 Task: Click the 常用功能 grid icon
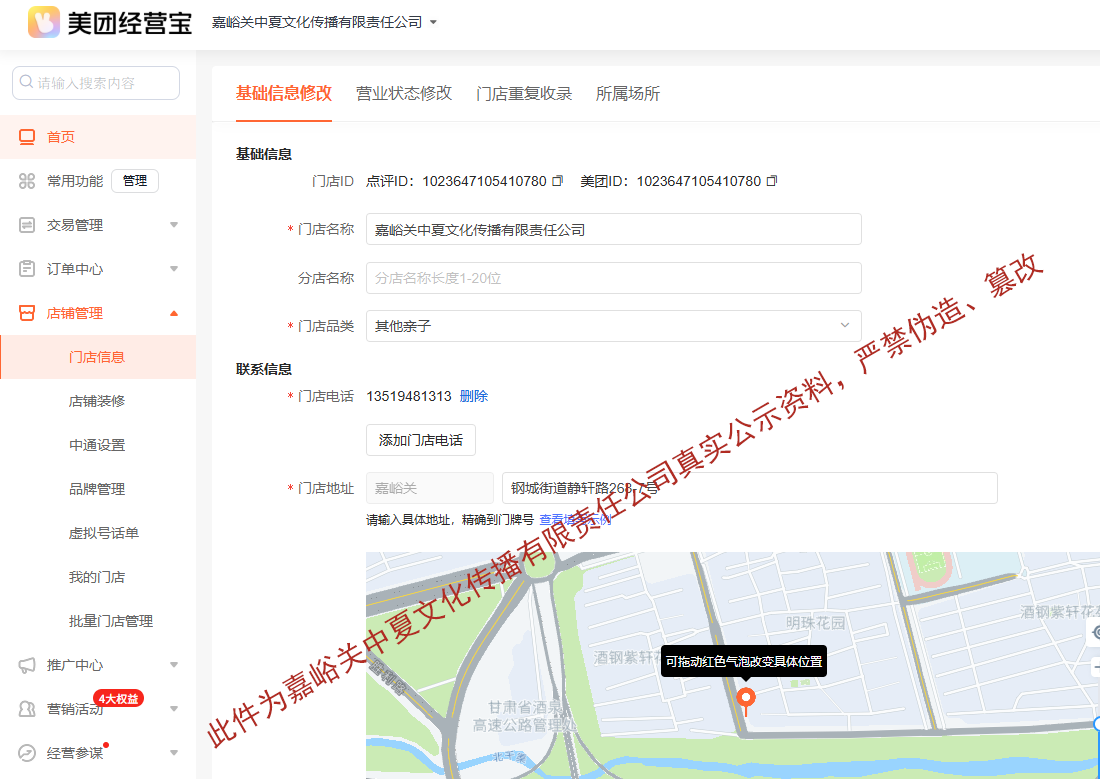(27, 181)
